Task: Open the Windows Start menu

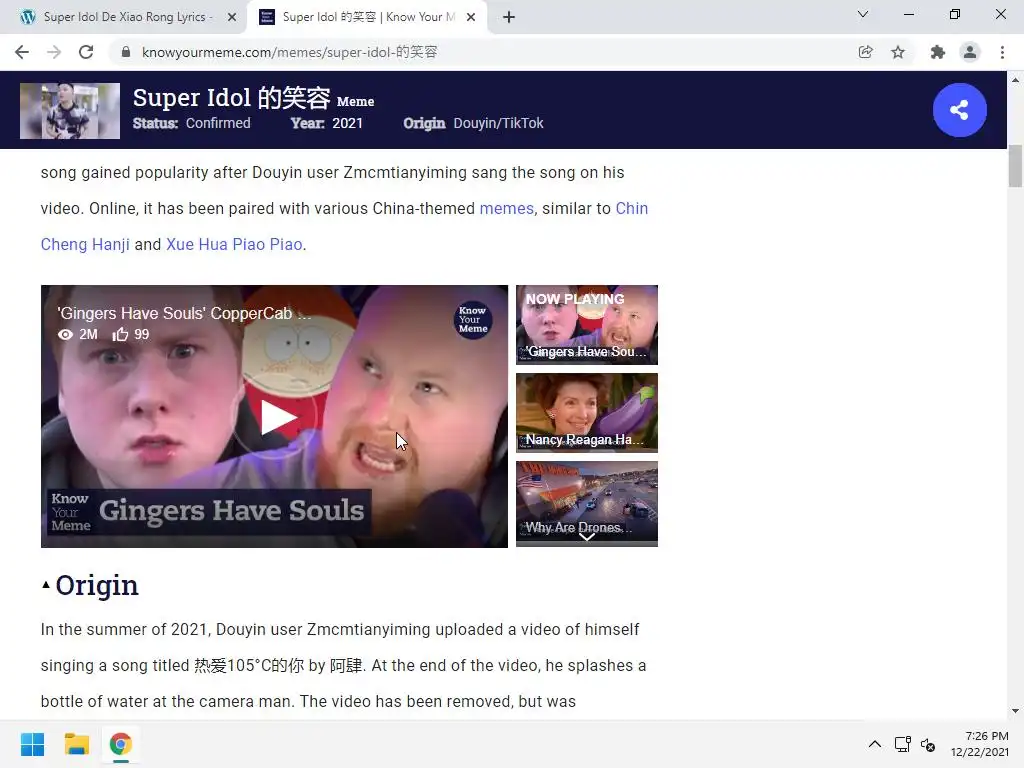Action: [32, 744]
